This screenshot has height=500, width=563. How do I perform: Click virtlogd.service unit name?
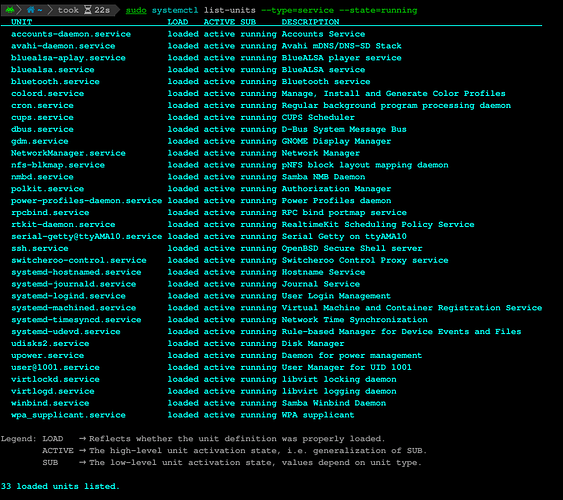click(x=53, y=391)
